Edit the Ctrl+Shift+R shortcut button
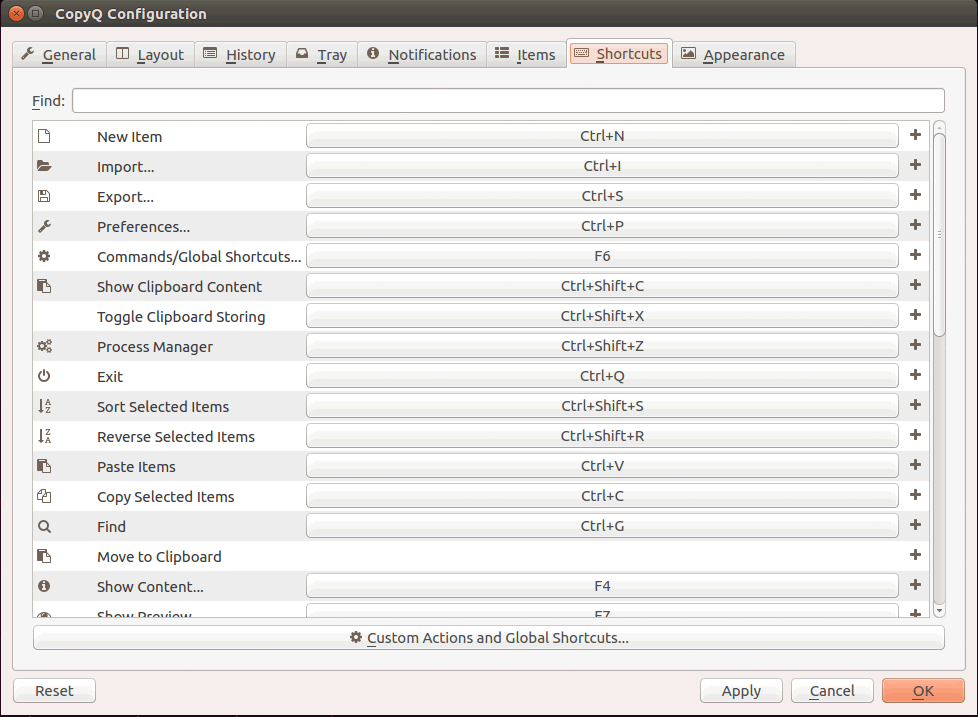The height and width of the screenshot is (717, 978). [602, 435]
